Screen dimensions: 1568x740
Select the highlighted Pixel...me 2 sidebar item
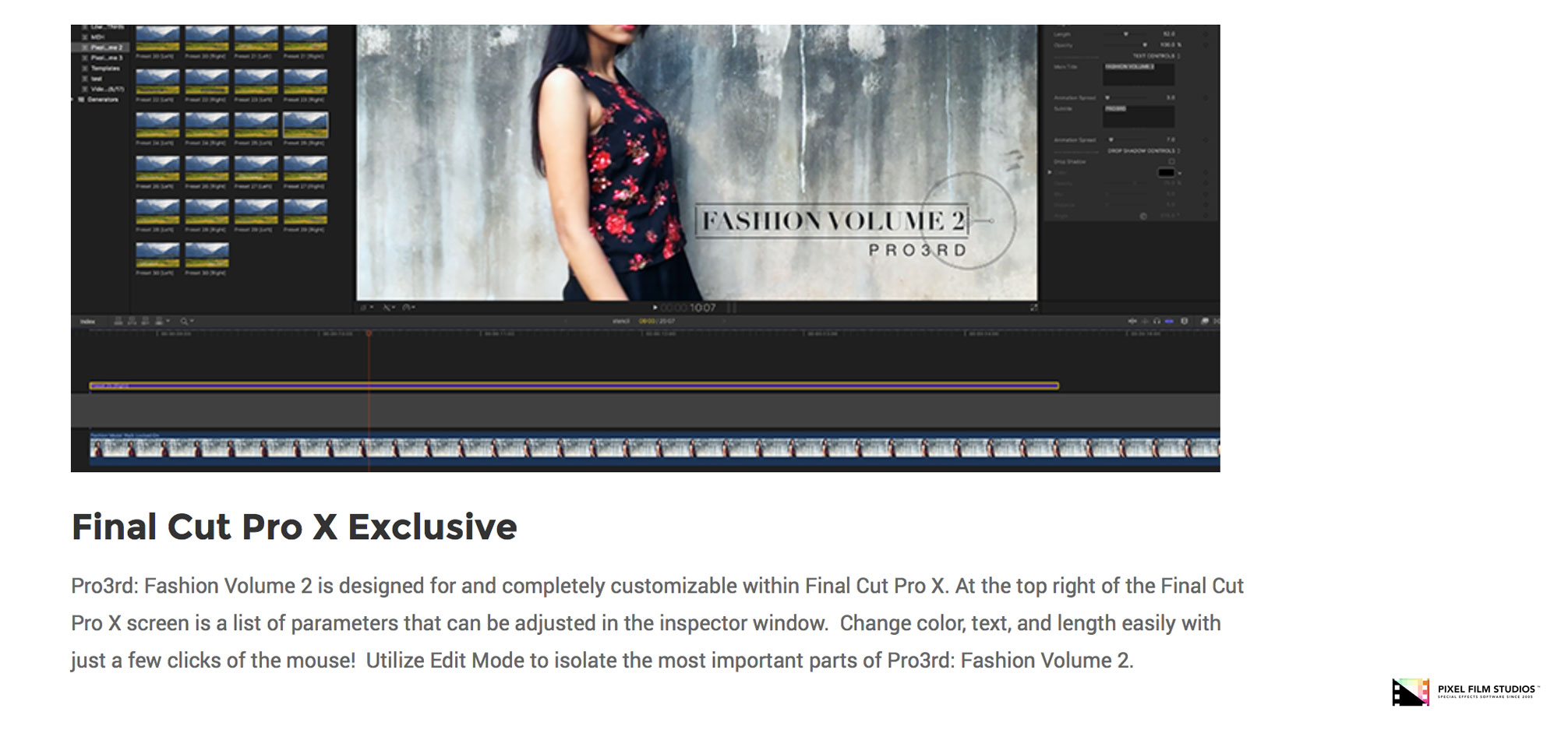coord(101,48)
